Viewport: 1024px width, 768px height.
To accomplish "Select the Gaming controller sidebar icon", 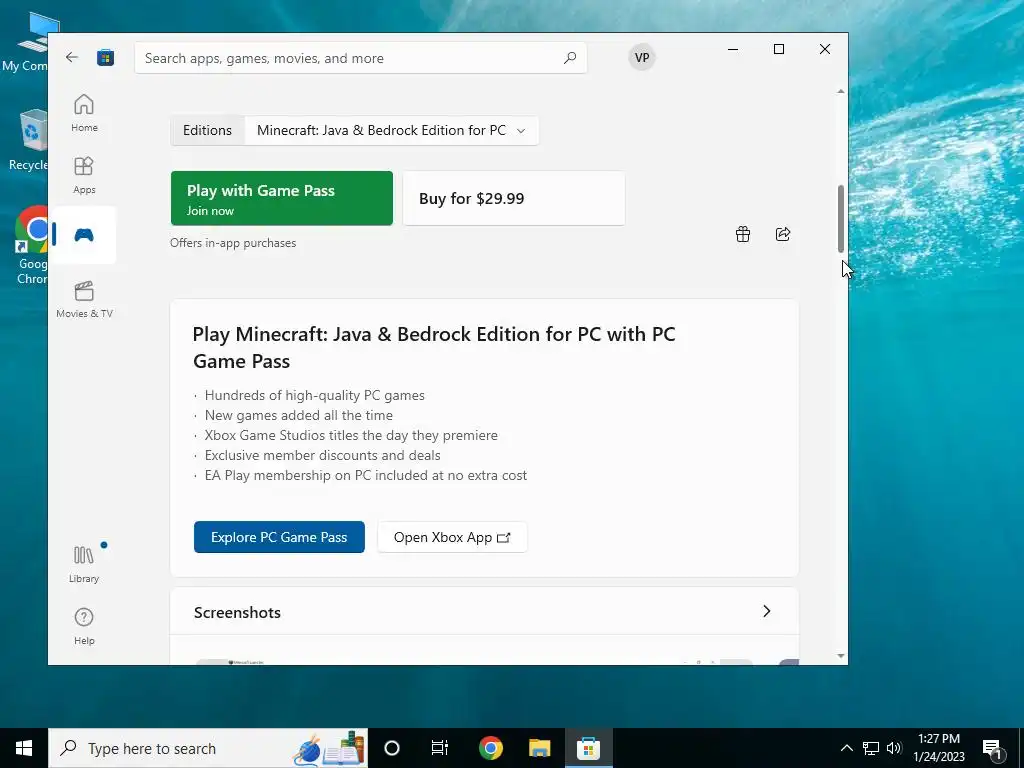I will pos(84,235).
